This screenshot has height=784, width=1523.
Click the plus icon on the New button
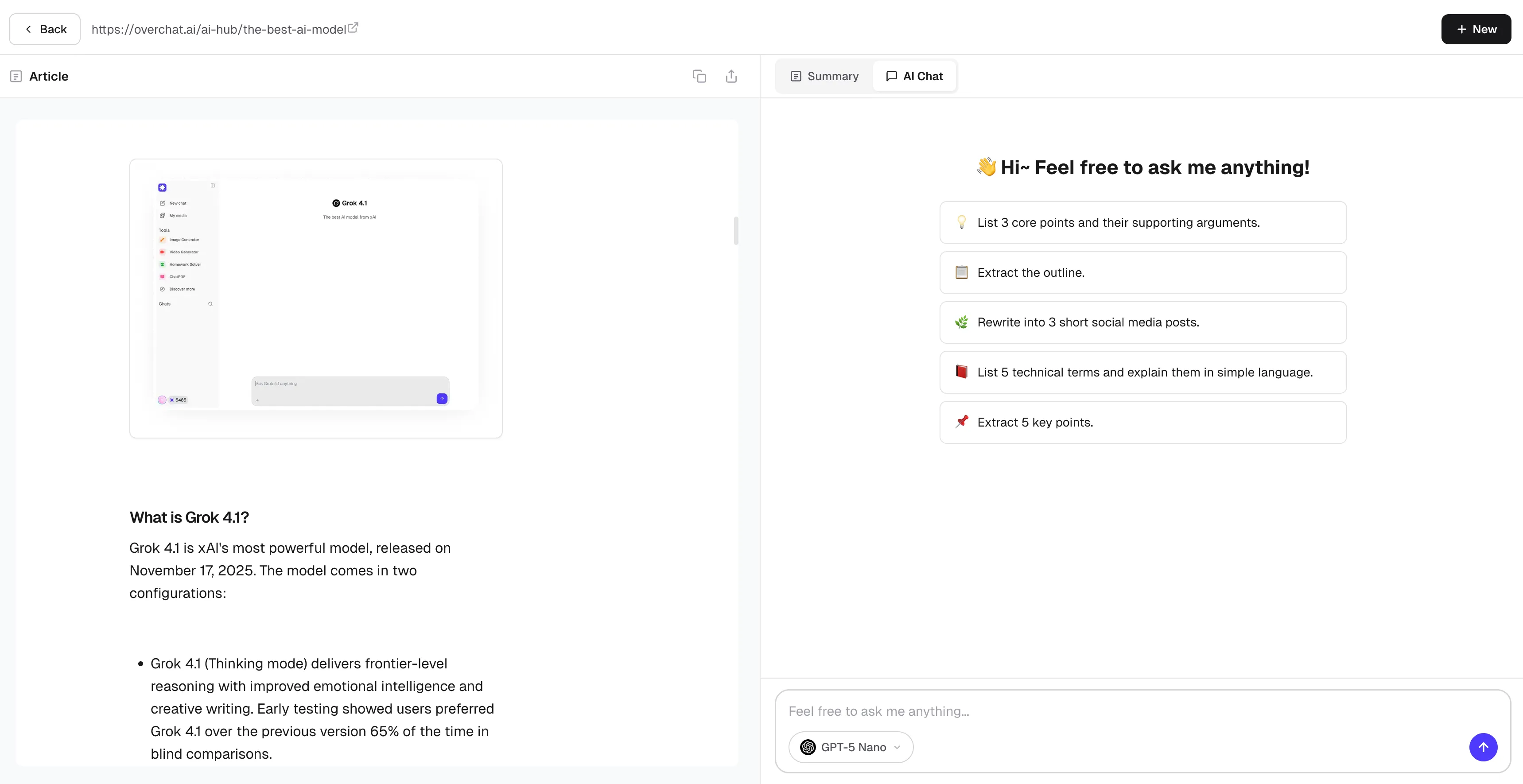(x=1461, y=29)
